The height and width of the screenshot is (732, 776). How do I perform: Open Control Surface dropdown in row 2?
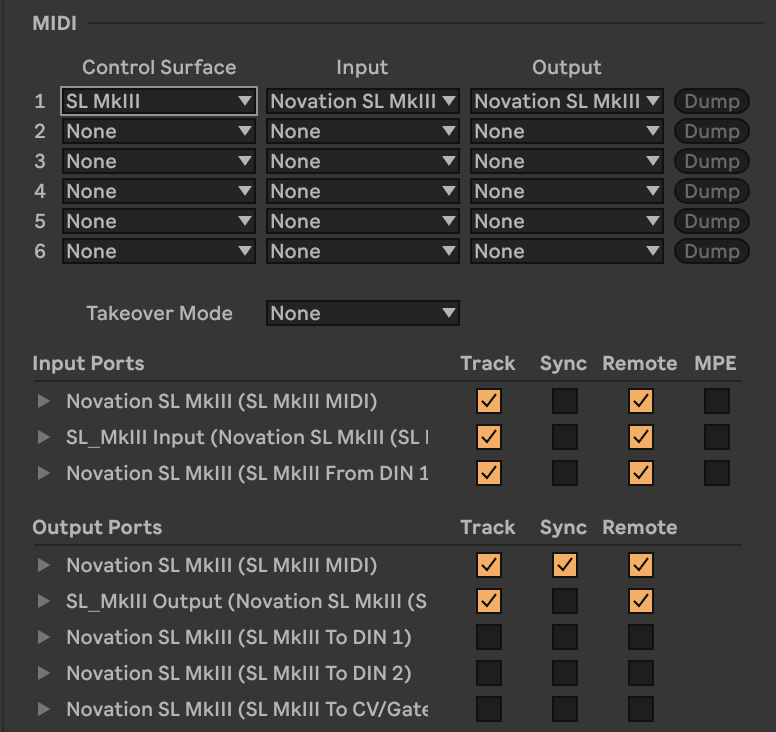(x=158, y=131)
